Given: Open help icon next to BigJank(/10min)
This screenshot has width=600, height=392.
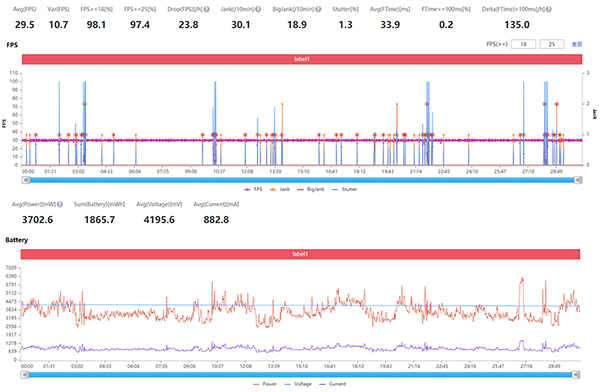Looking at the screenshot, I should 318,9.
